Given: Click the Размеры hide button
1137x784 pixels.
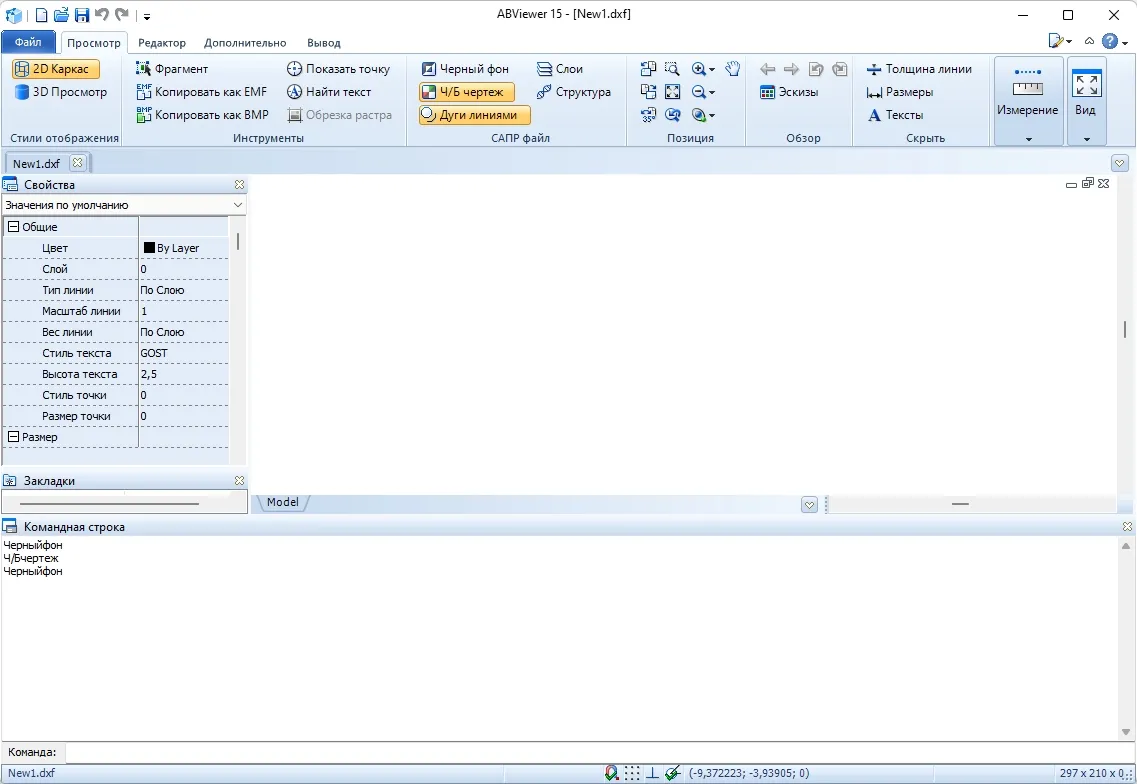Looking at the screenshot, I should coord(900,92).
